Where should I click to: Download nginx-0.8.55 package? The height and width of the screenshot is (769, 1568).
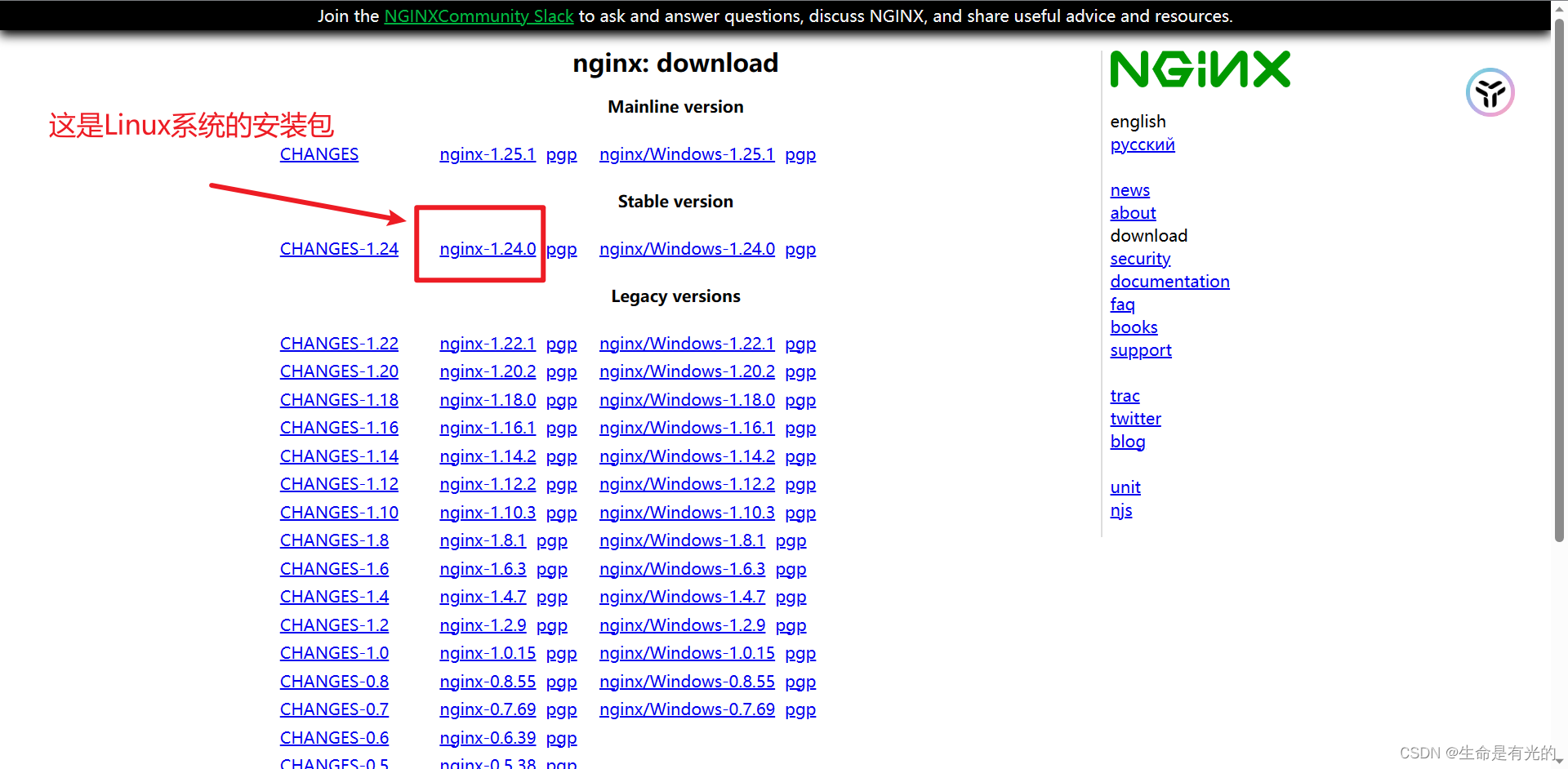pos(488,682)
